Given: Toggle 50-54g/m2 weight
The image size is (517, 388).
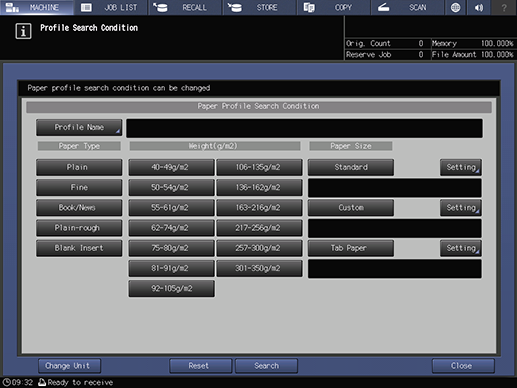Looking at the screenshot, I should click(171, 188).
